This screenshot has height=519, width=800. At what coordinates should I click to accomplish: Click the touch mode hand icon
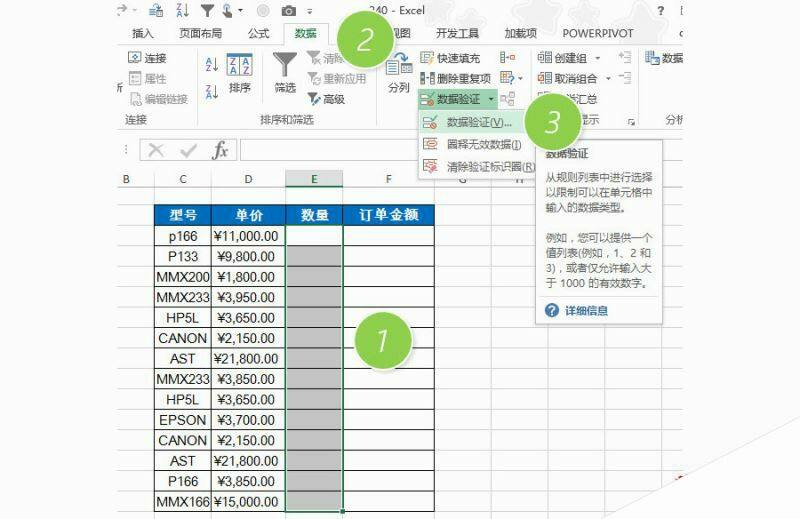(227, 11)
